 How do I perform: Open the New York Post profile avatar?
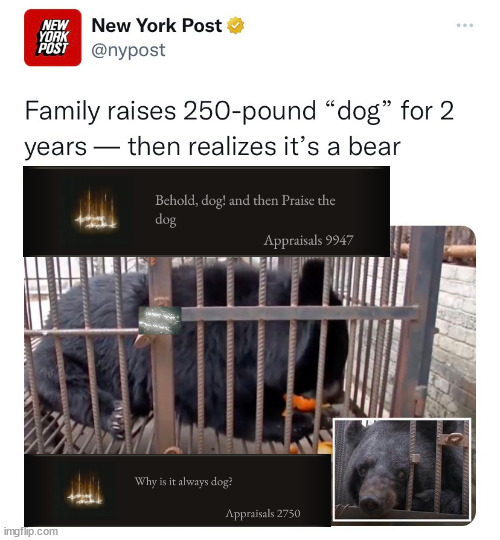tap(53, 38)
